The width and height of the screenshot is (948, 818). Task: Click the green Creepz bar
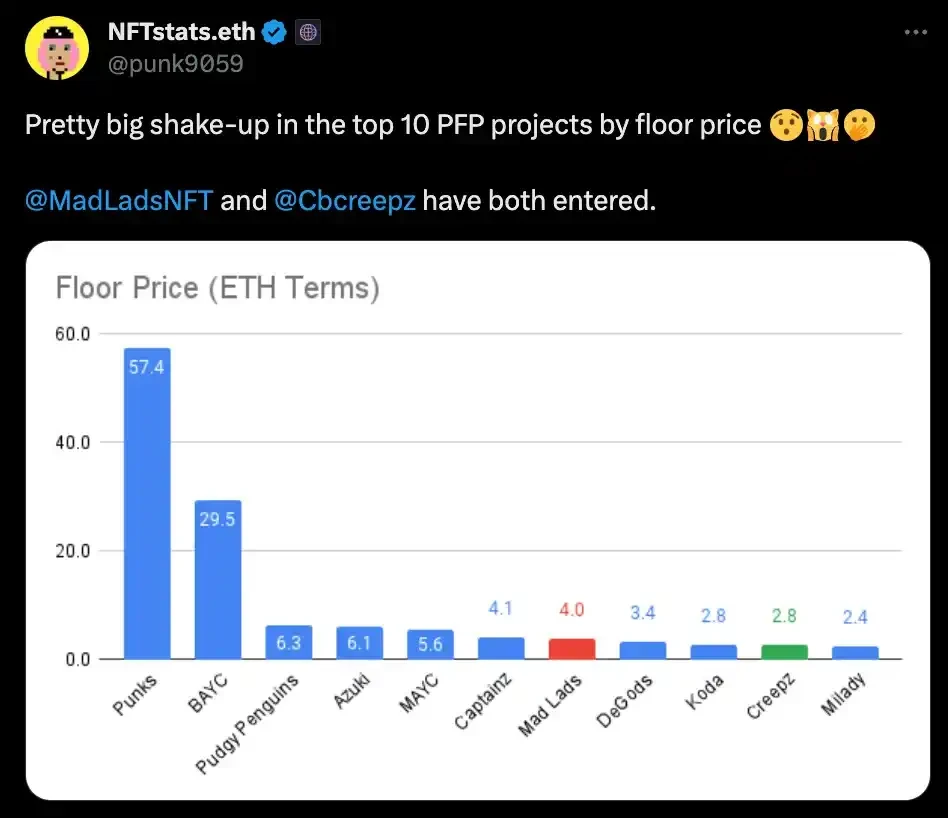point(785,651)
